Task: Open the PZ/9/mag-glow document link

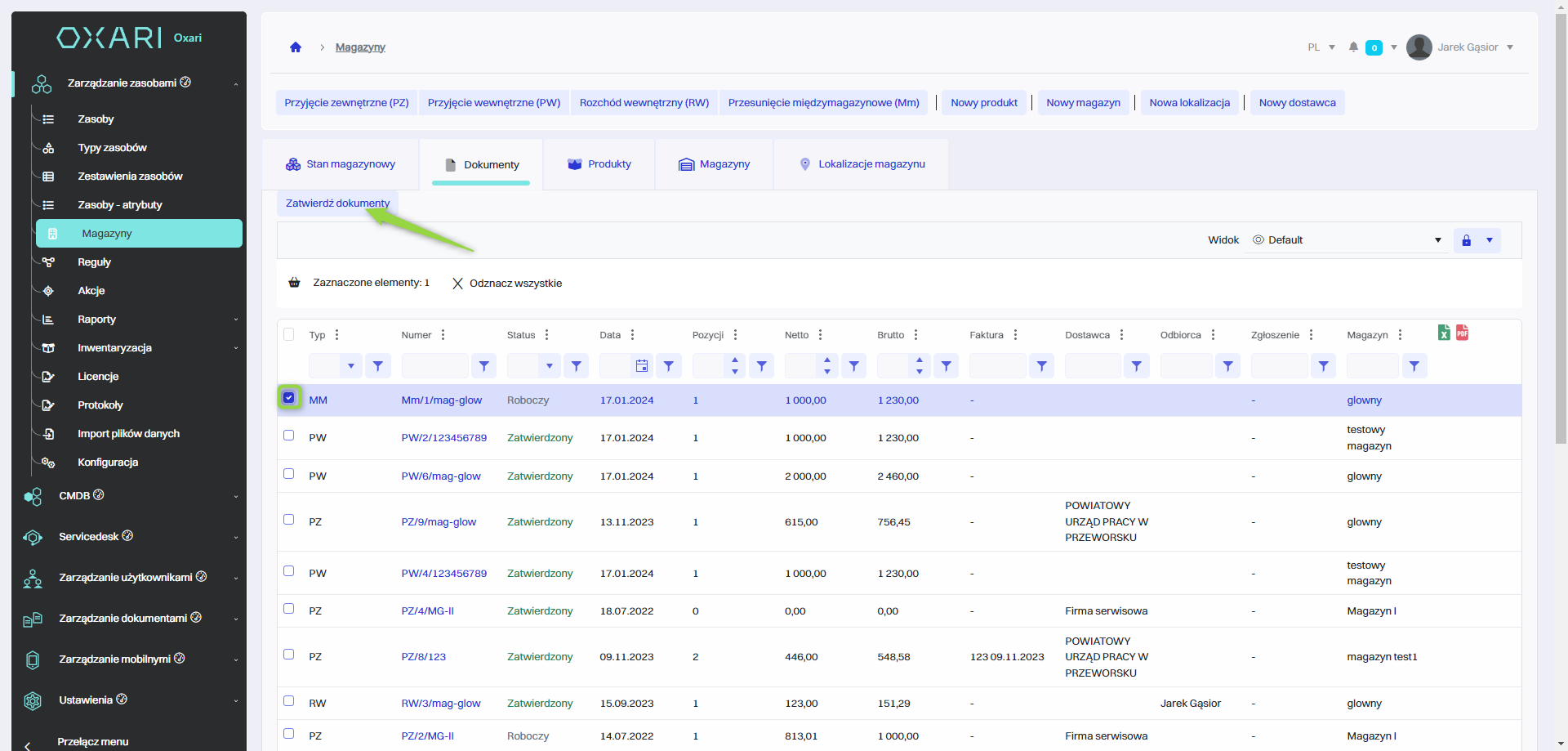Action: [x=439, y=522]
